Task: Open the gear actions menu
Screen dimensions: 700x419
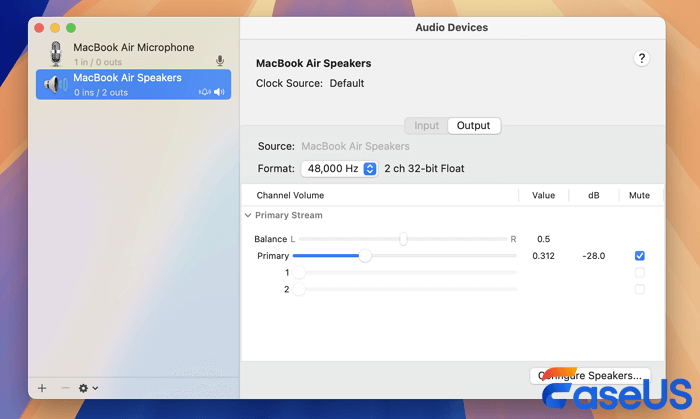Action: [x=88, y=388]
